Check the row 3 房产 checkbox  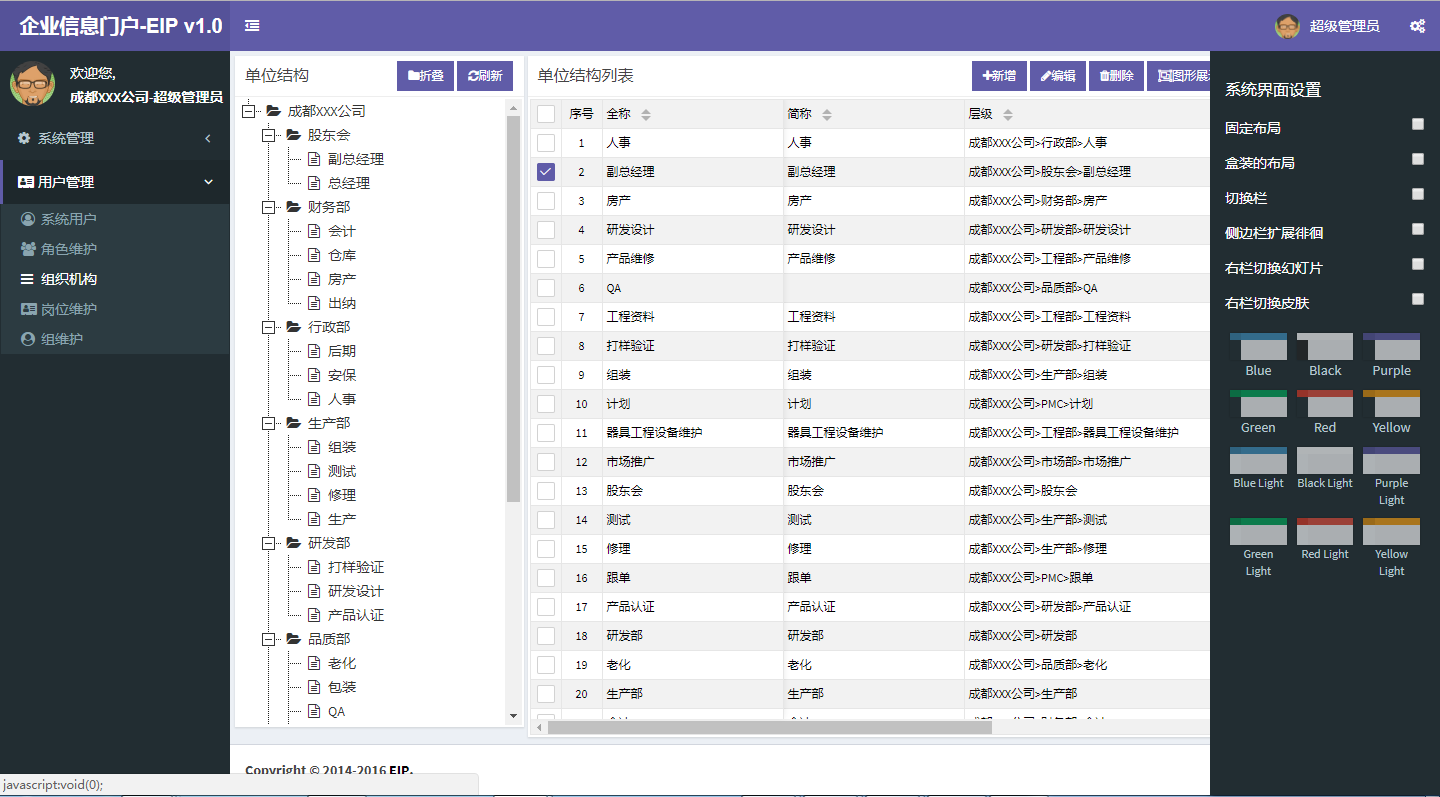546,201
